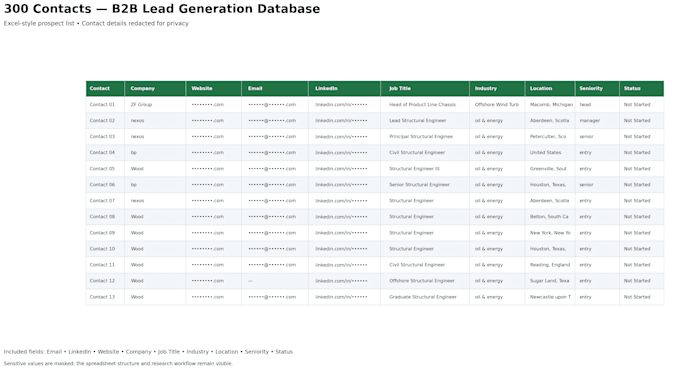
Task: Click the Company column header
Action: pyautogui.click(x=155, y=88)
